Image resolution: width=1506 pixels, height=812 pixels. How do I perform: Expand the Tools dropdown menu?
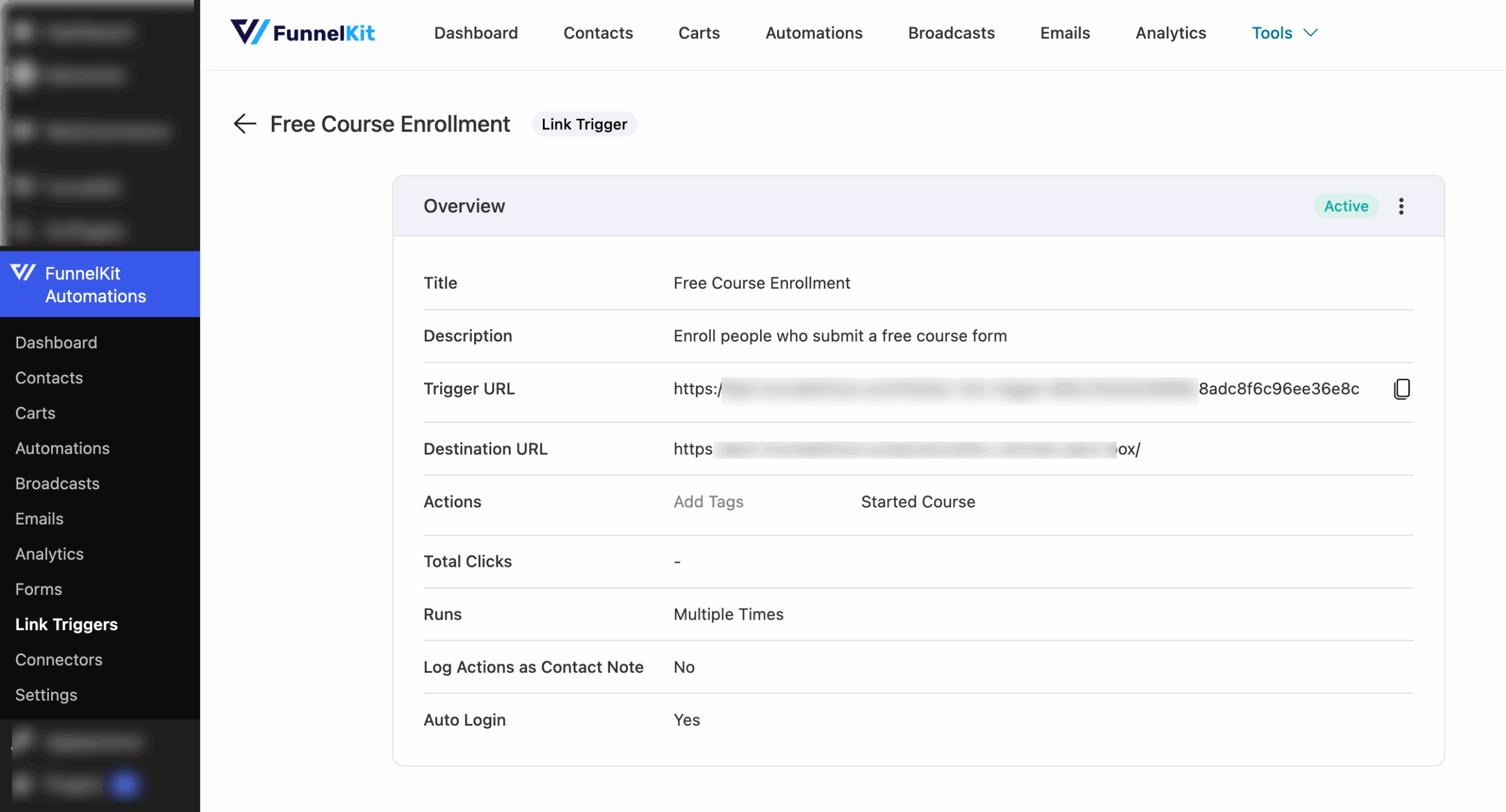click(x=1284, y=33)
